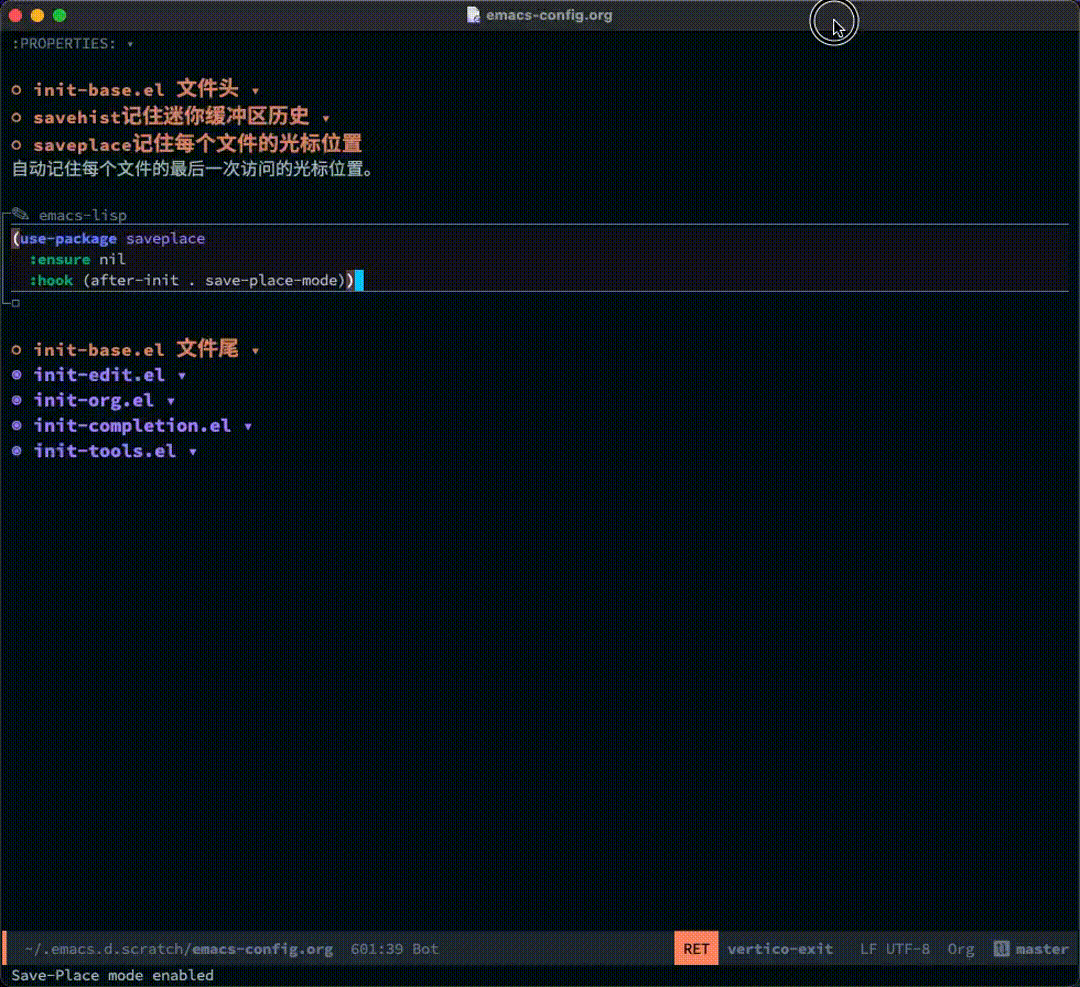Click the bullet of init-org.el heading
Screen dimensions: 1080x987
coord(17,400)
